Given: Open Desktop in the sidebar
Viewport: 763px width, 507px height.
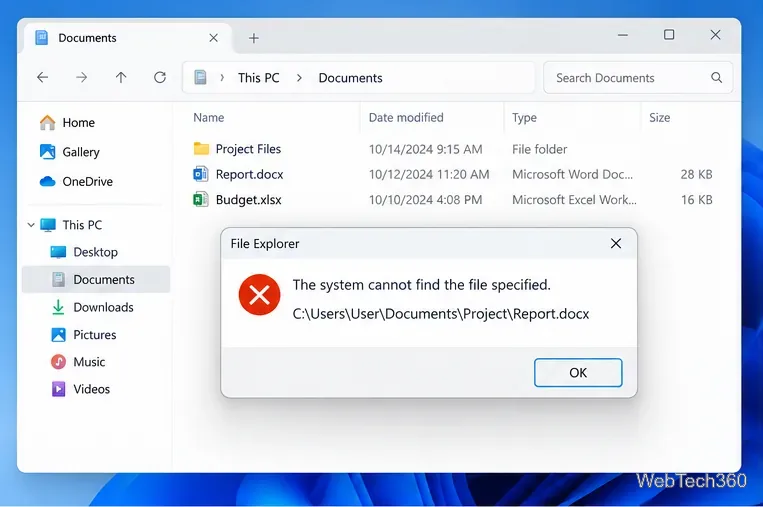Looking at the screenshot, I should (x=95, y=252).
